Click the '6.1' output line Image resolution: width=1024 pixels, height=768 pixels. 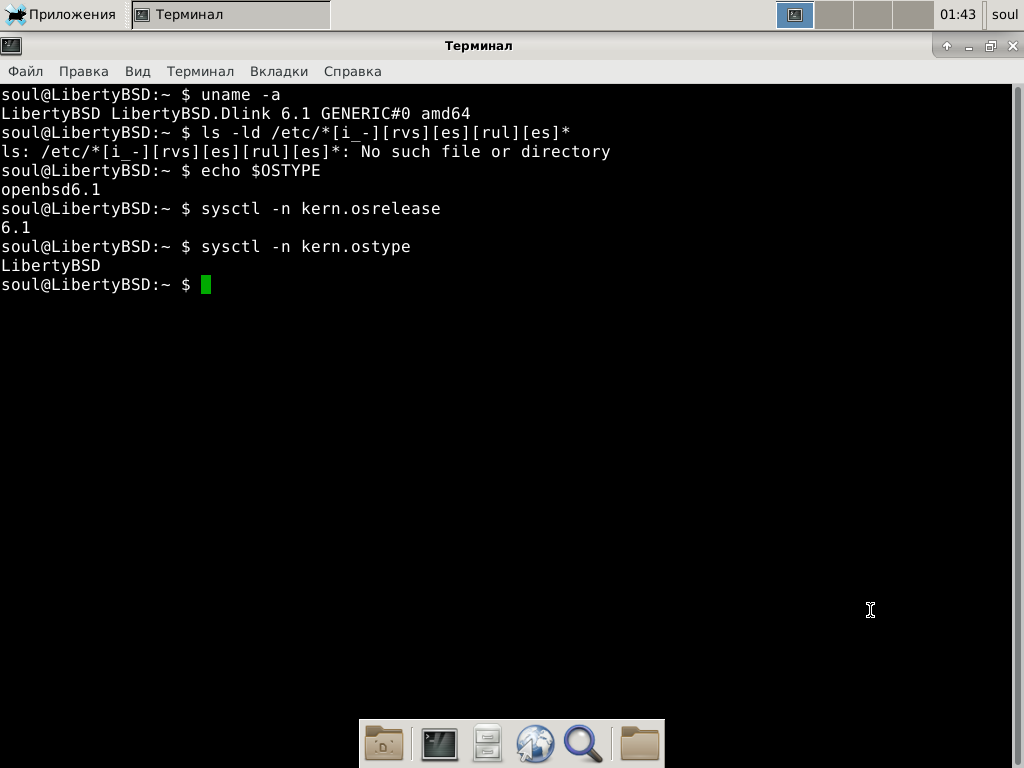point(16,227)
